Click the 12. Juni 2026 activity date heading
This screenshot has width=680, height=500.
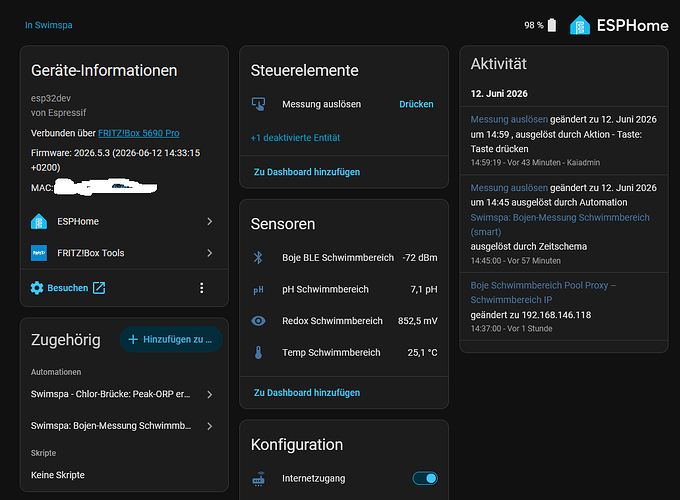click(x=499, y=94)
